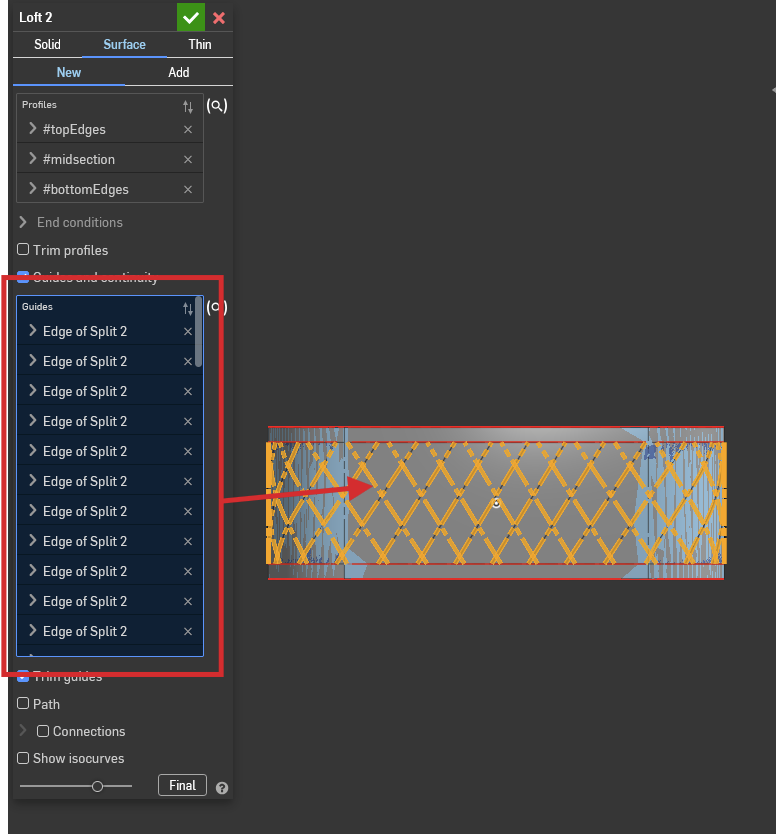The width and height of the screenshot is (776, 834).
Task: Switch to the Thin tab
Action: pos(200,45)
